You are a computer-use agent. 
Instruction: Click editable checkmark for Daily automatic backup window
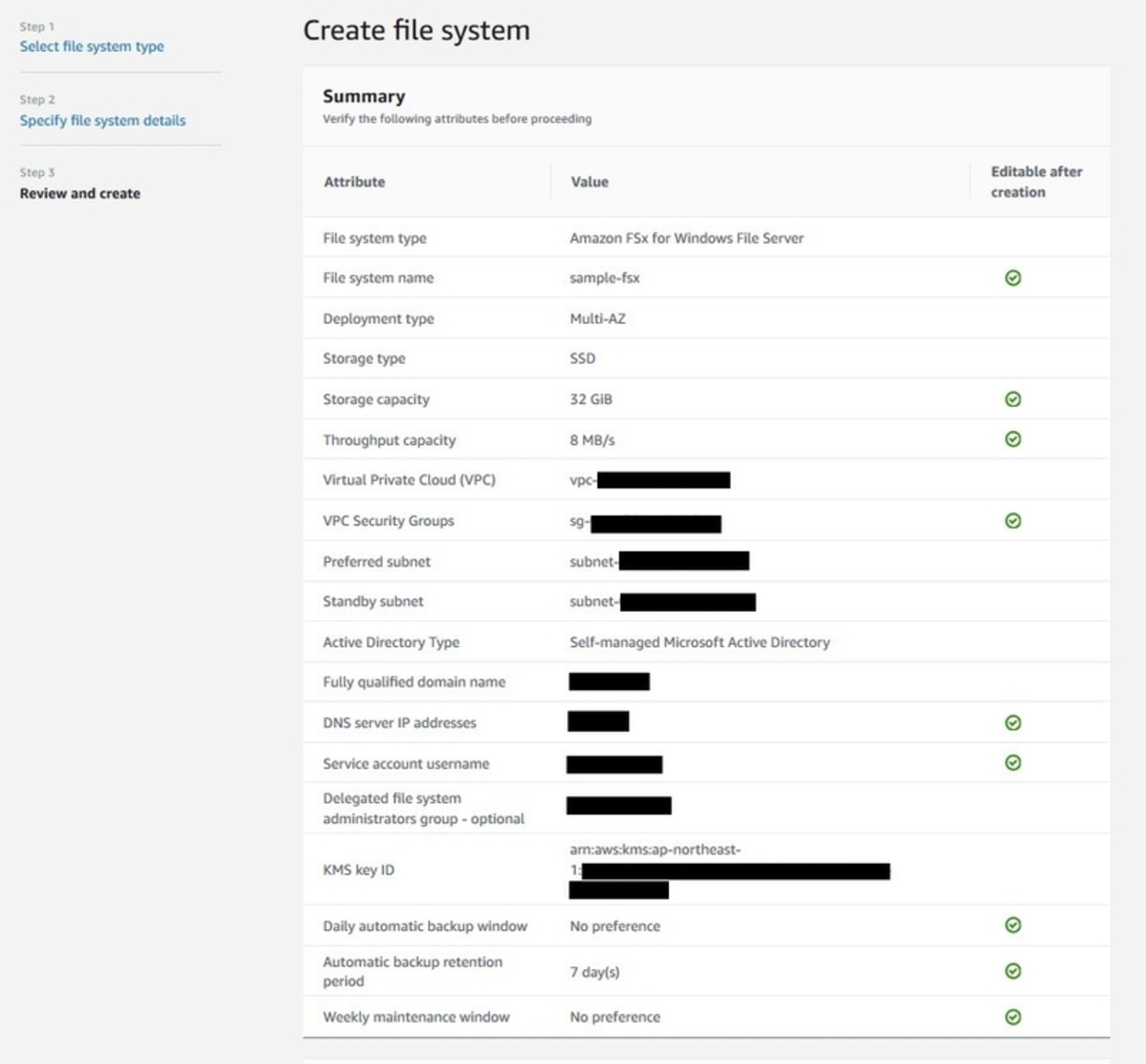pyautogui.click(x=1013, y=925)
